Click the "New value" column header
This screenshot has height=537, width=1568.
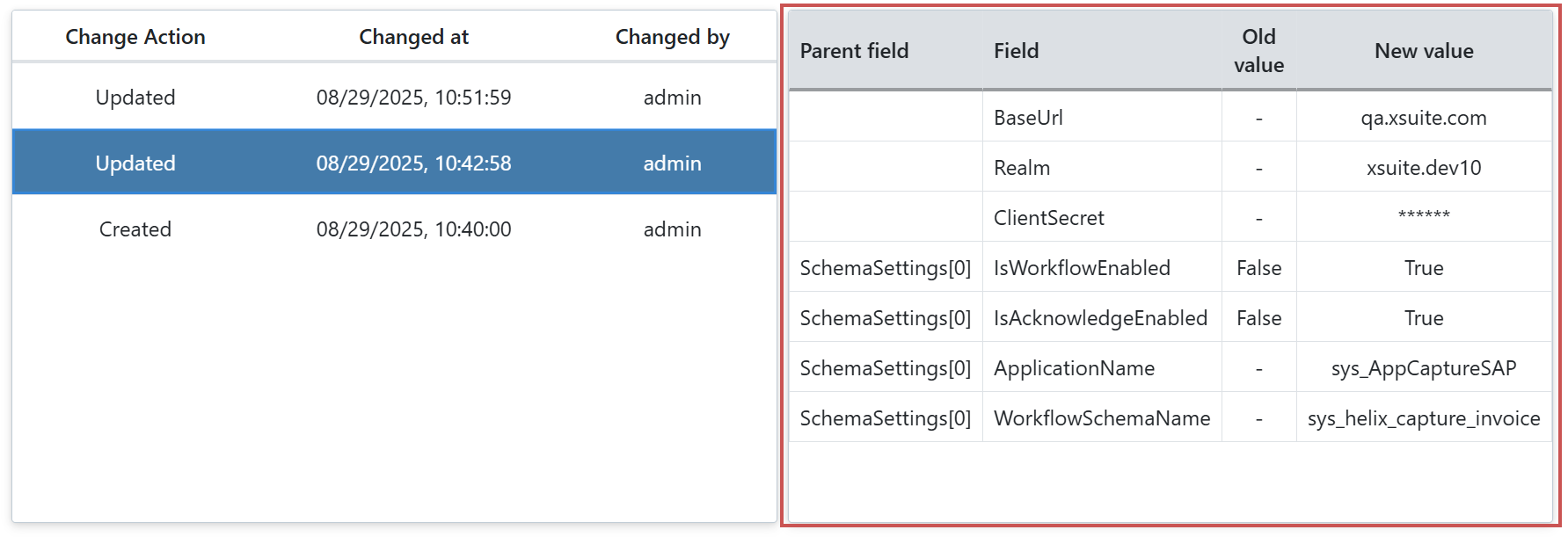[x=1424, y=51]
